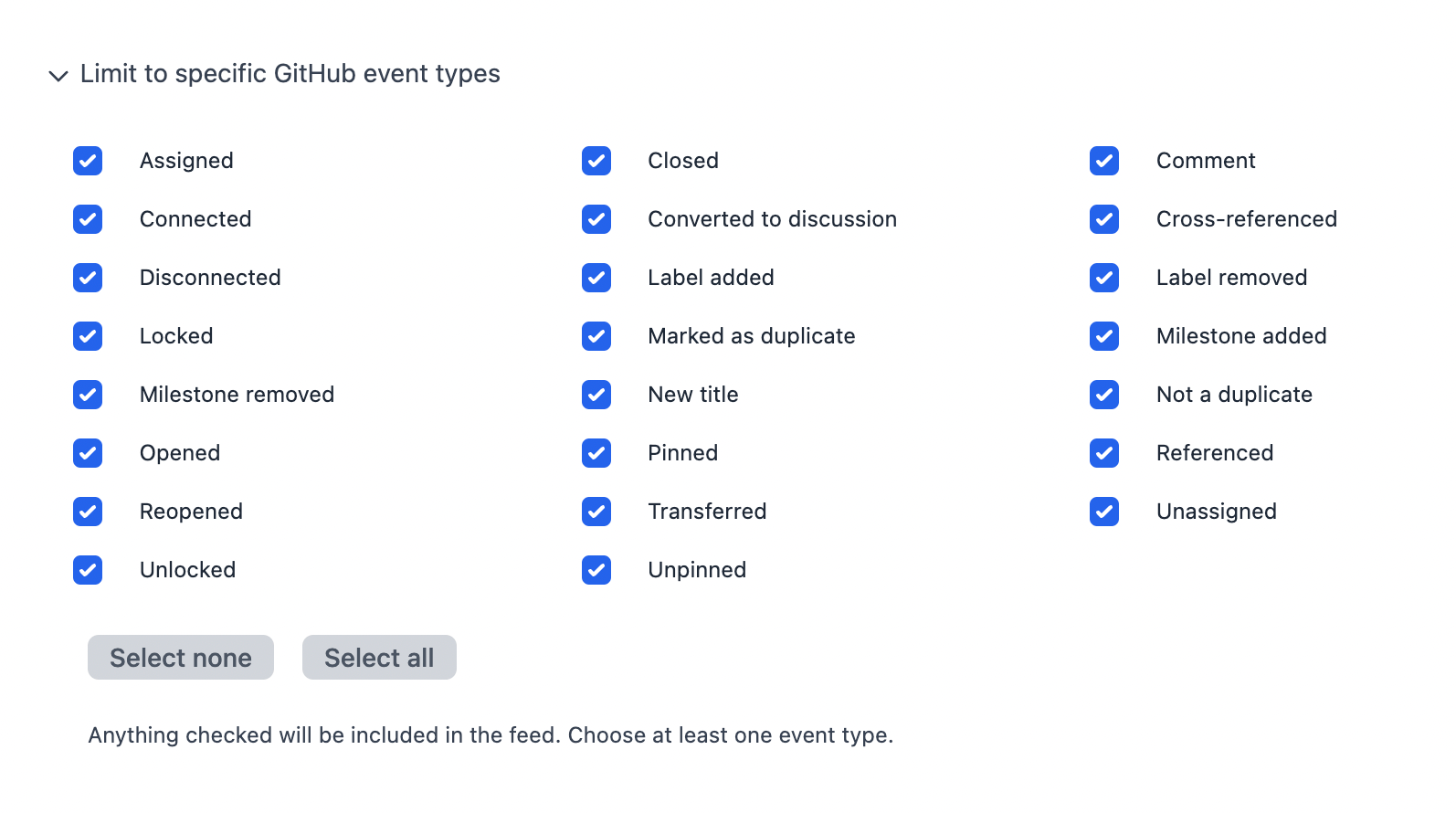Image resolution: width=1456 pixels, height=813 pixels.
Task: Uncheck the Transferred event type
Action: (596, 512)
